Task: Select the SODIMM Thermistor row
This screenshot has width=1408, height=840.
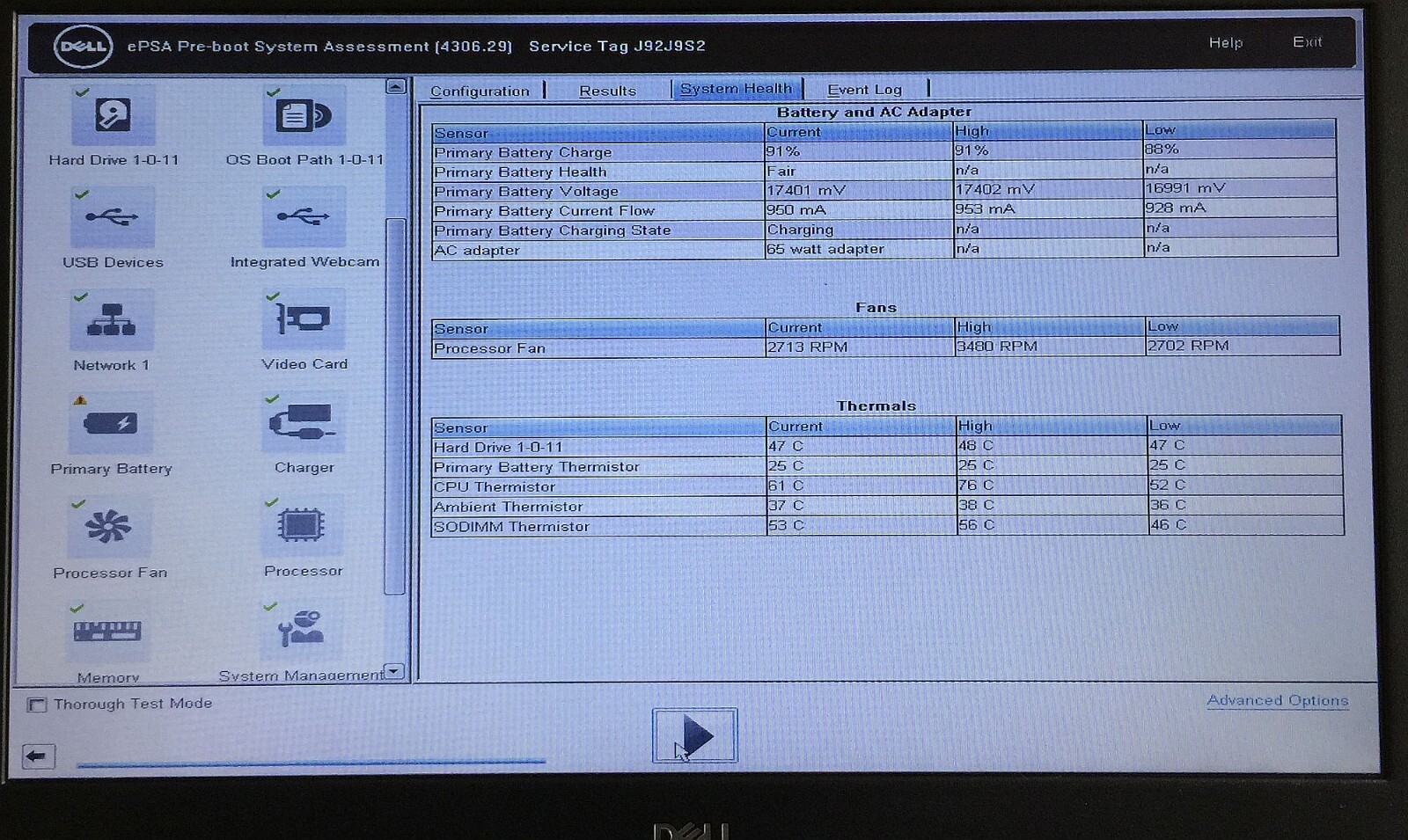Action: (887, 526)
